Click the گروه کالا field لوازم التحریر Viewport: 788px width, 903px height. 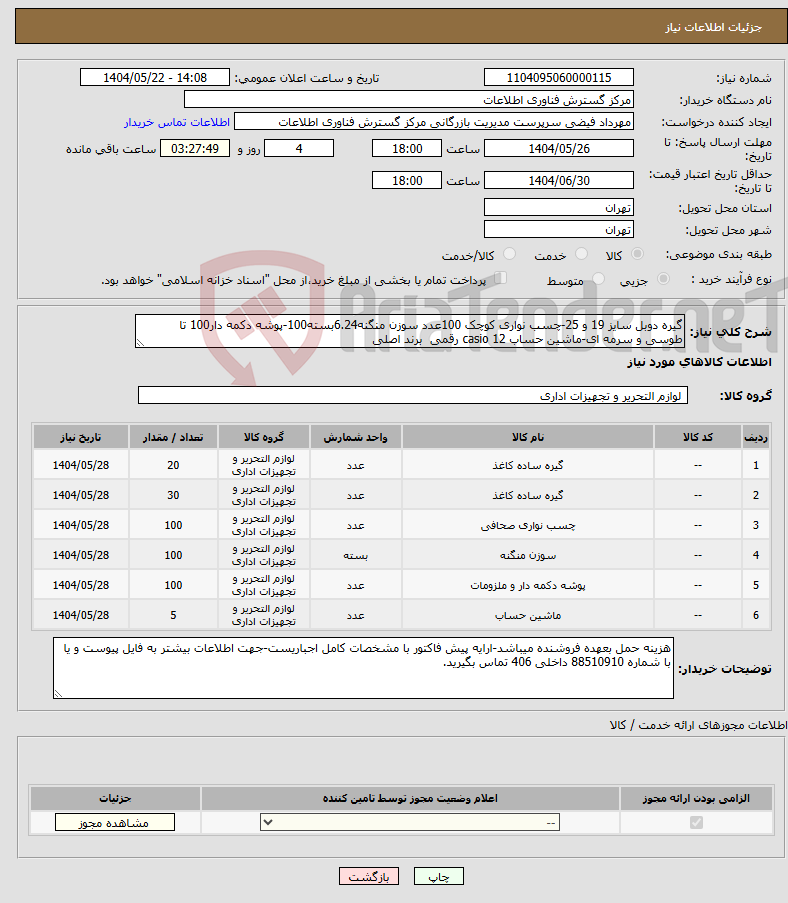[x=412, y=396]
